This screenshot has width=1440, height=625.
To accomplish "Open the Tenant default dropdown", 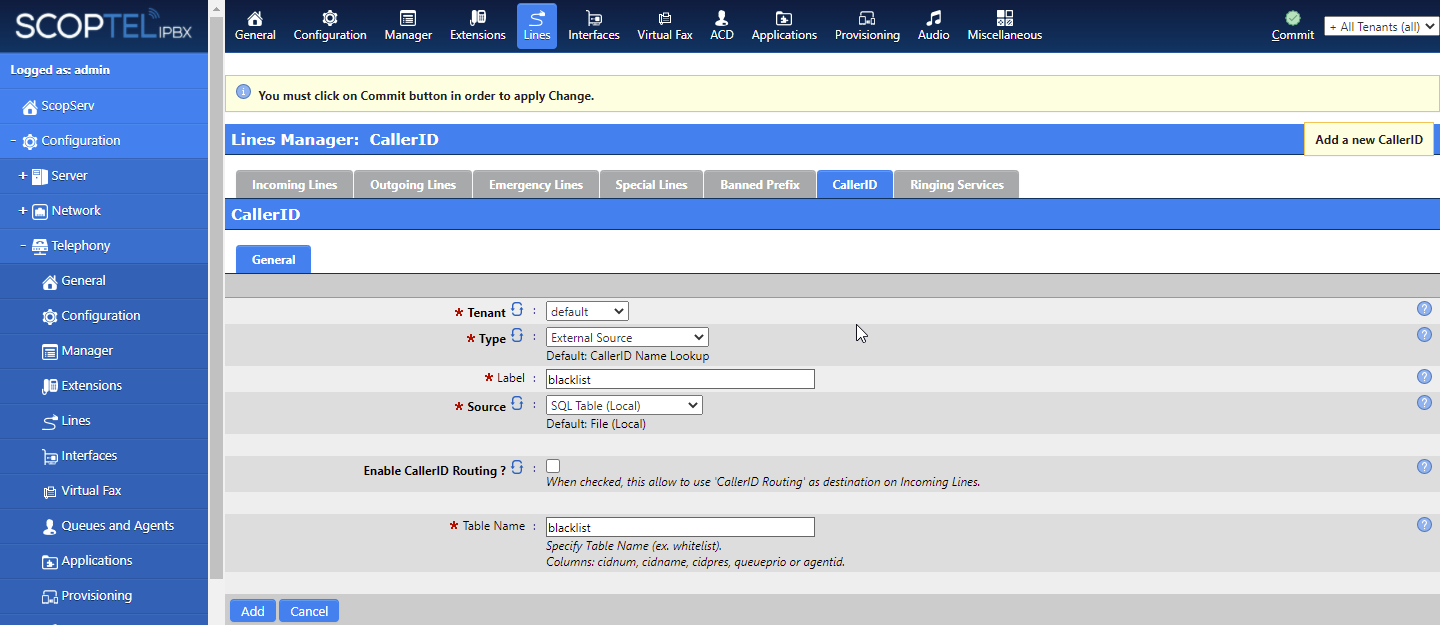I will [587, 312].
